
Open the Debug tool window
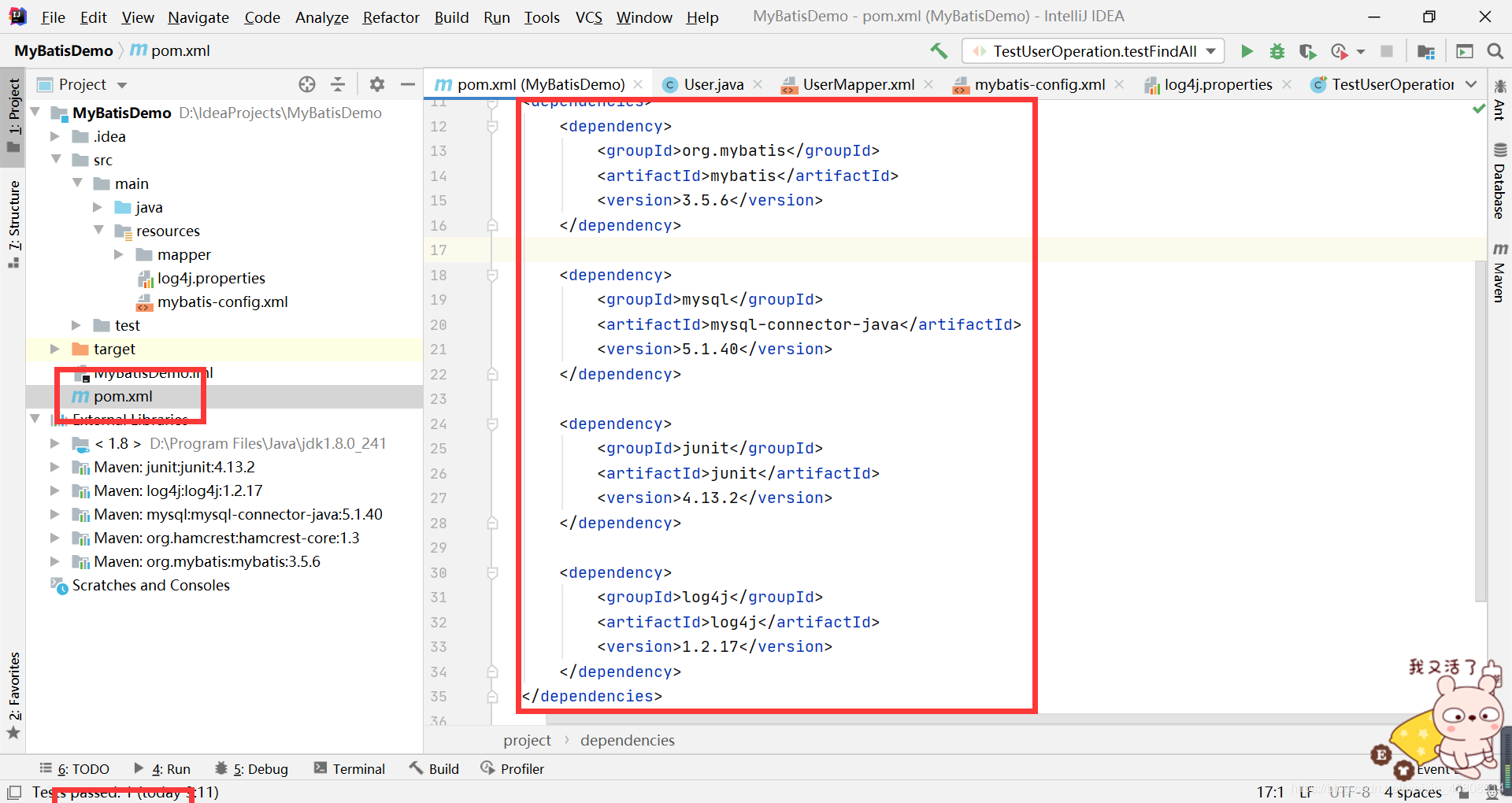click(251, 769)
